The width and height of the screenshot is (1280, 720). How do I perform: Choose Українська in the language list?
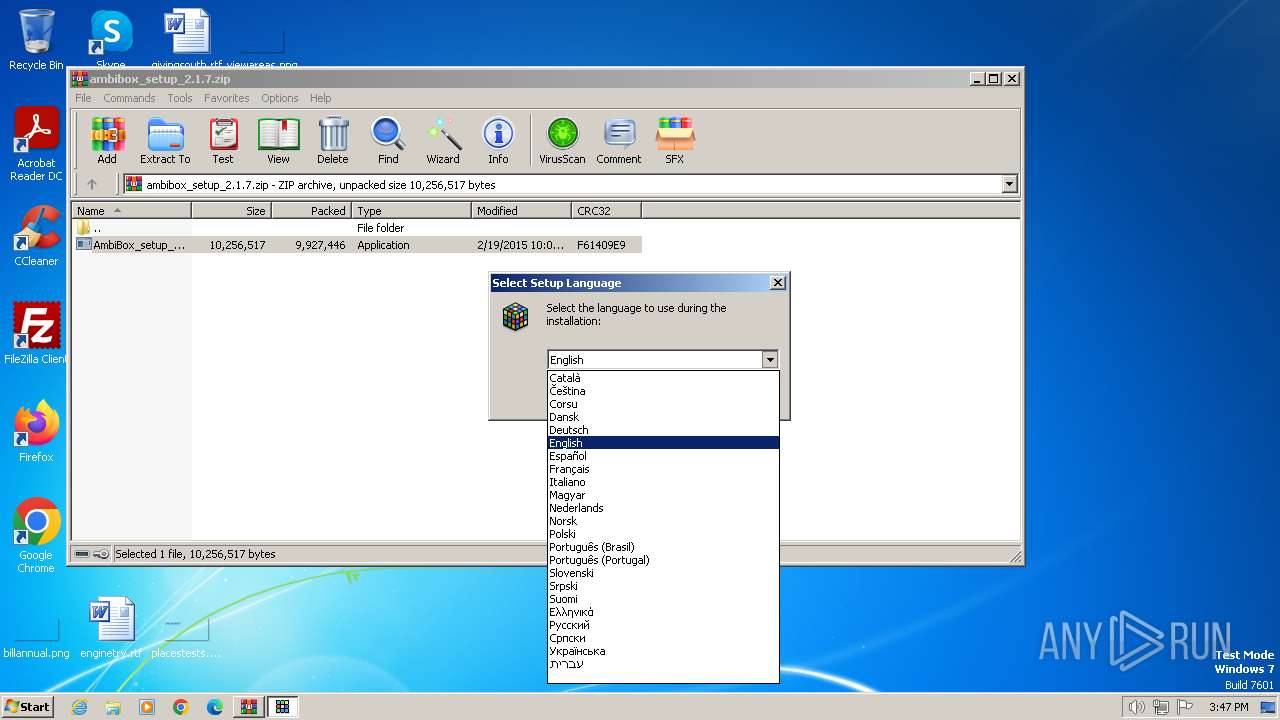point(663,651)
